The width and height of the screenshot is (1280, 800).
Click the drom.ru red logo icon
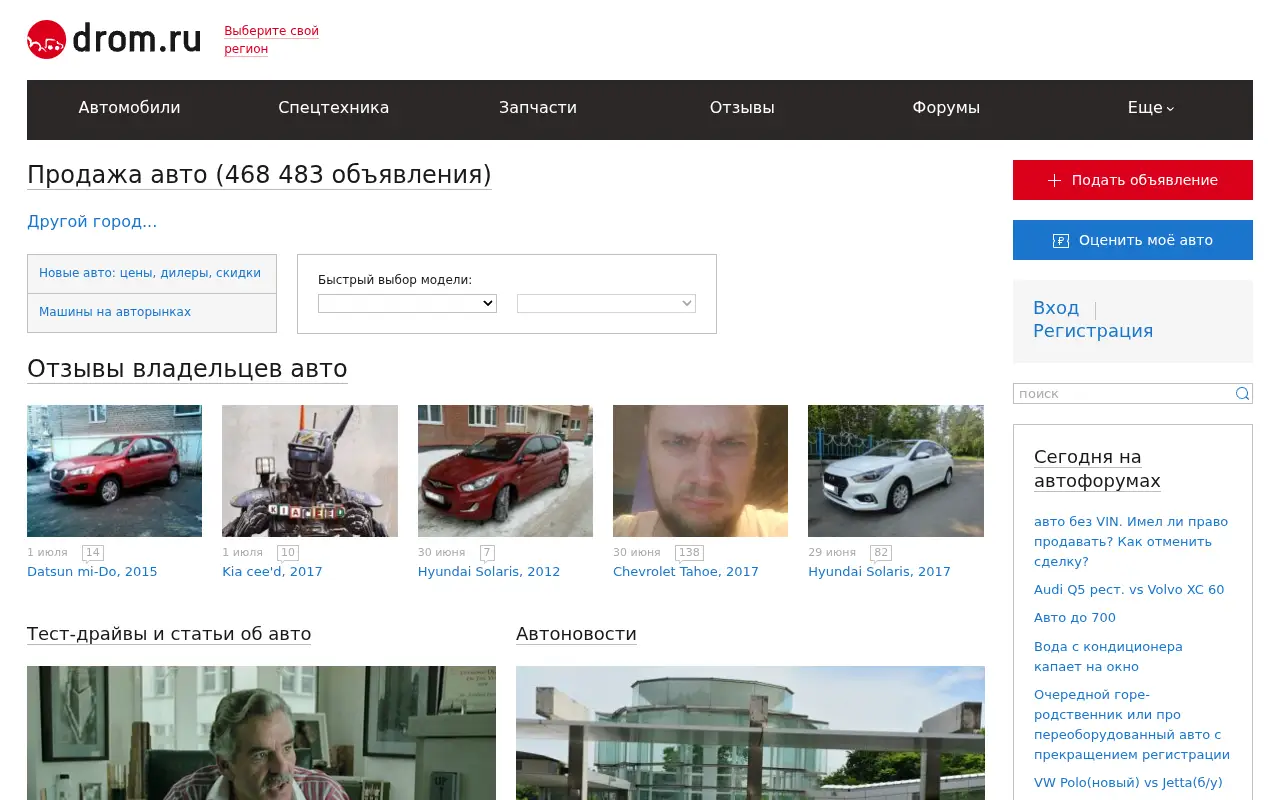(47, 40)
